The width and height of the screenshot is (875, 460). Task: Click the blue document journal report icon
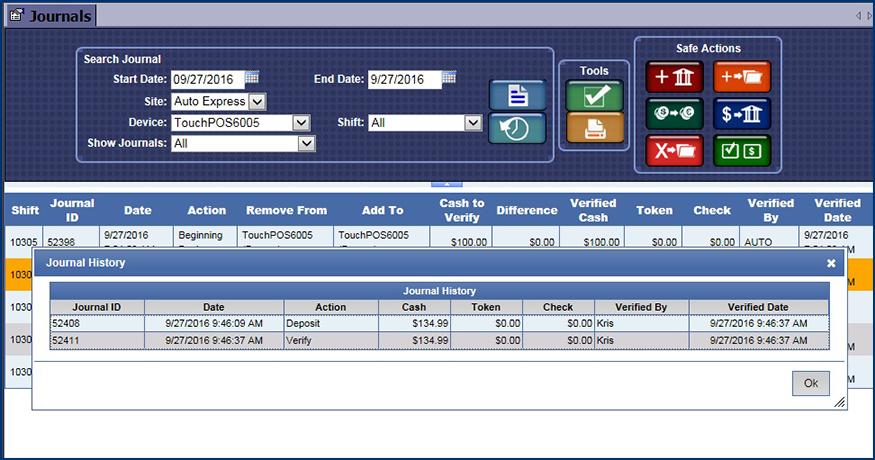tap(516, 95)
